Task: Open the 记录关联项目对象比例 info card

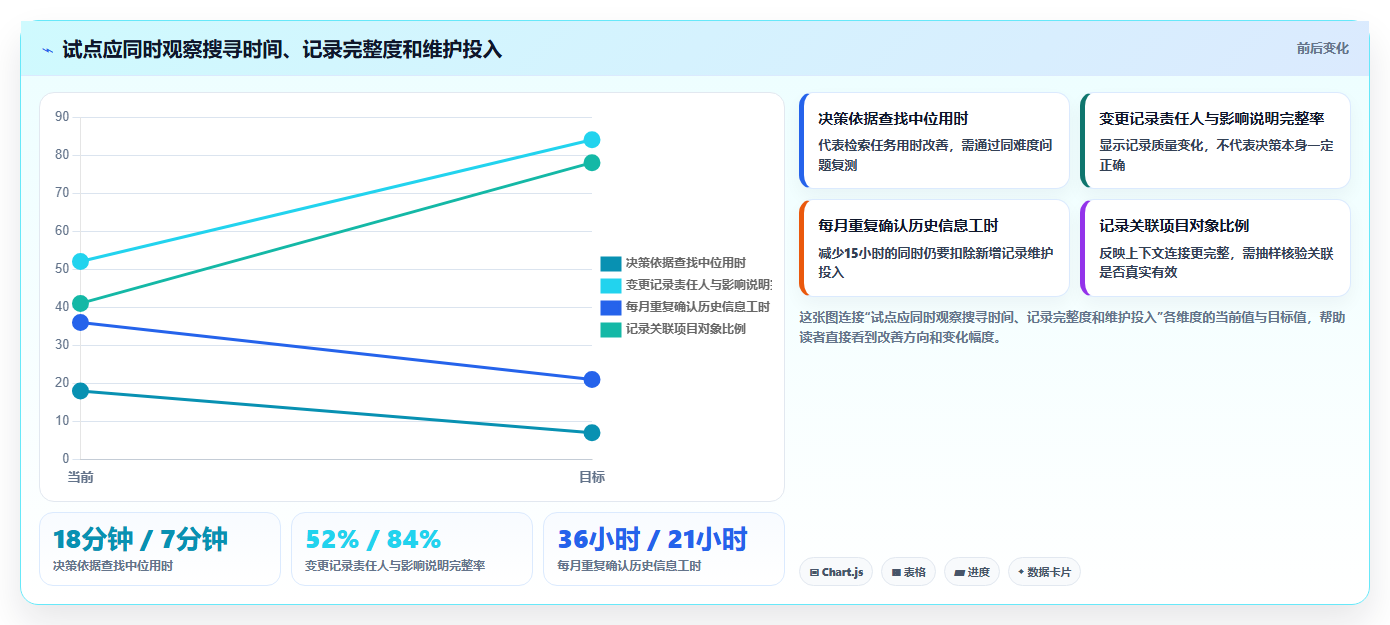Action: (x=1215, y=248)
